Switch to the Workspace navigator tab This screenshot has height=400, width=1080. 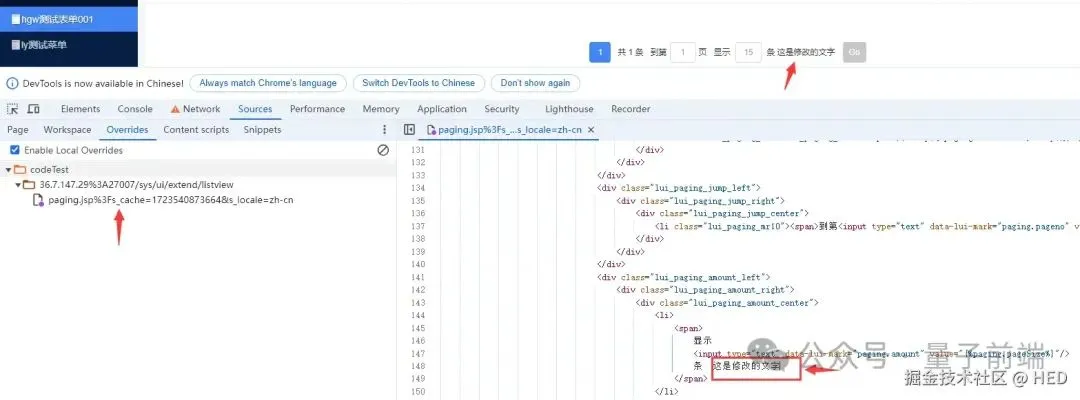(x=68, y=129)
